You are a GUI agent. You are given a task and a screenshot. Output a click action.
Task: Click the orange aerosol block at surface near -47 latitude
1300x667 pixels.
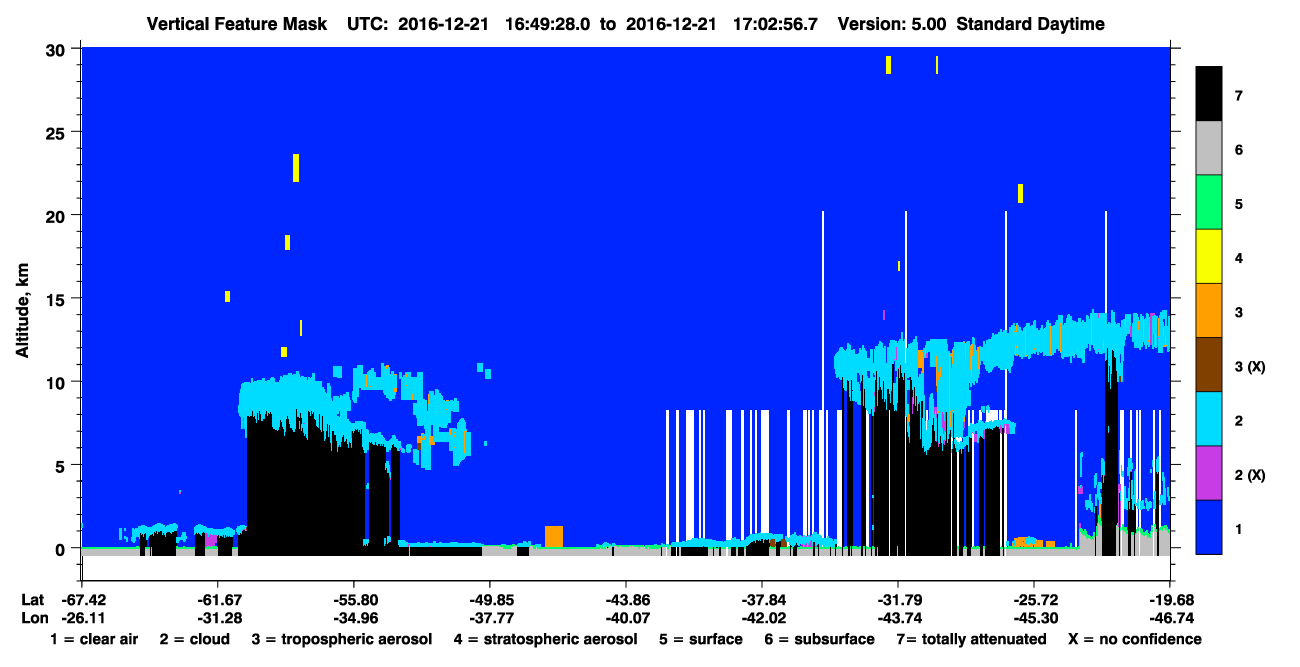[554, 536]
